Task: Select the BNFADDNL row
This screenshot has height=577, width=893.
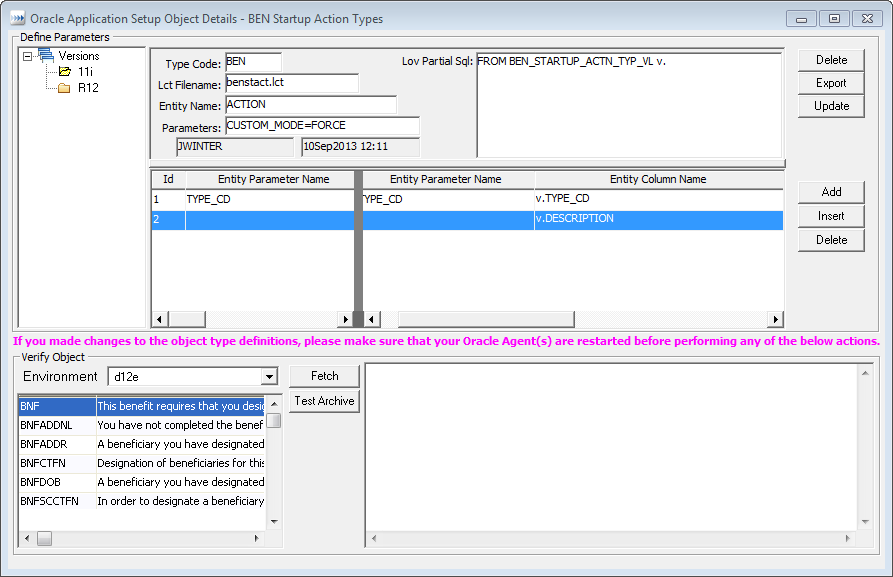Action: click(x=142, y=425)
